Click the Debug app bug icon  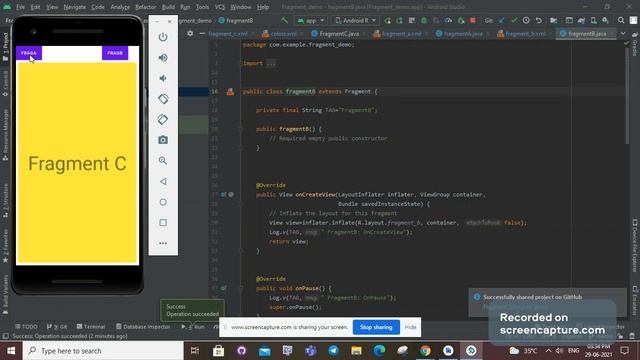(424, 20)
